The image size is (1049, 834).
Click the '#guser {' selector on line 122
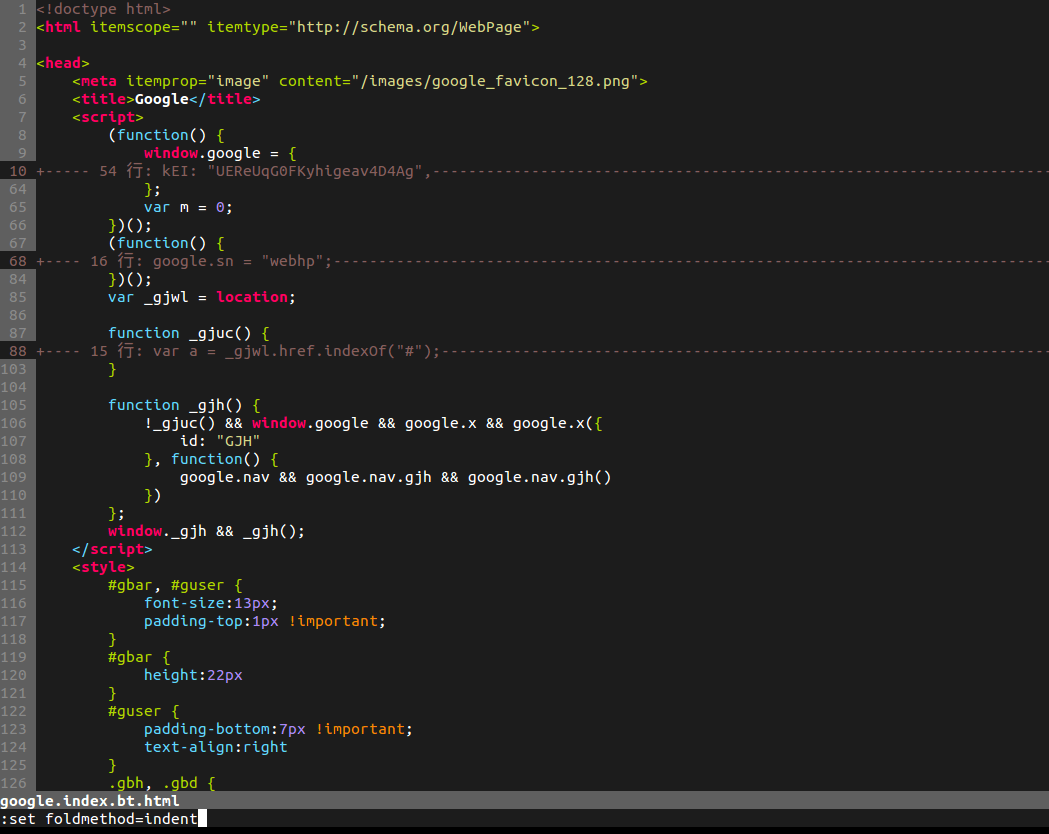(x=144, y=712)
